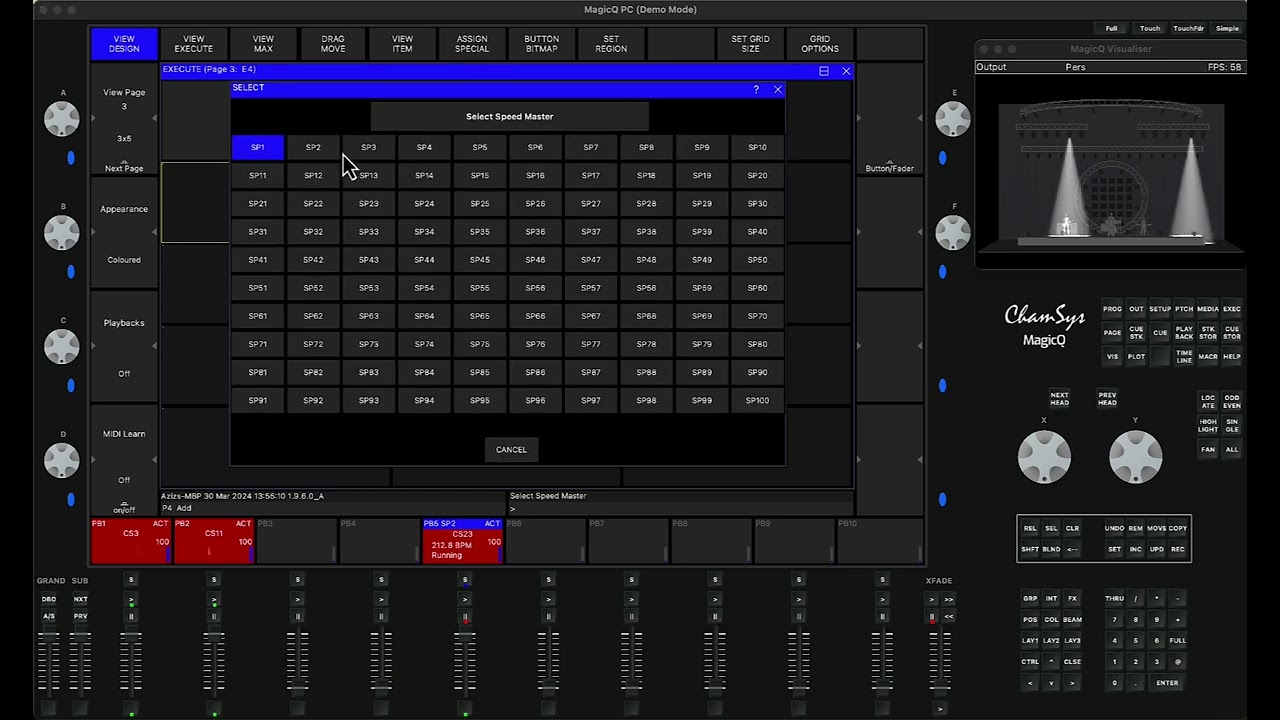1280x720 pixels.
Task: Select SP55 speed master
Action: tap(480, 288)
